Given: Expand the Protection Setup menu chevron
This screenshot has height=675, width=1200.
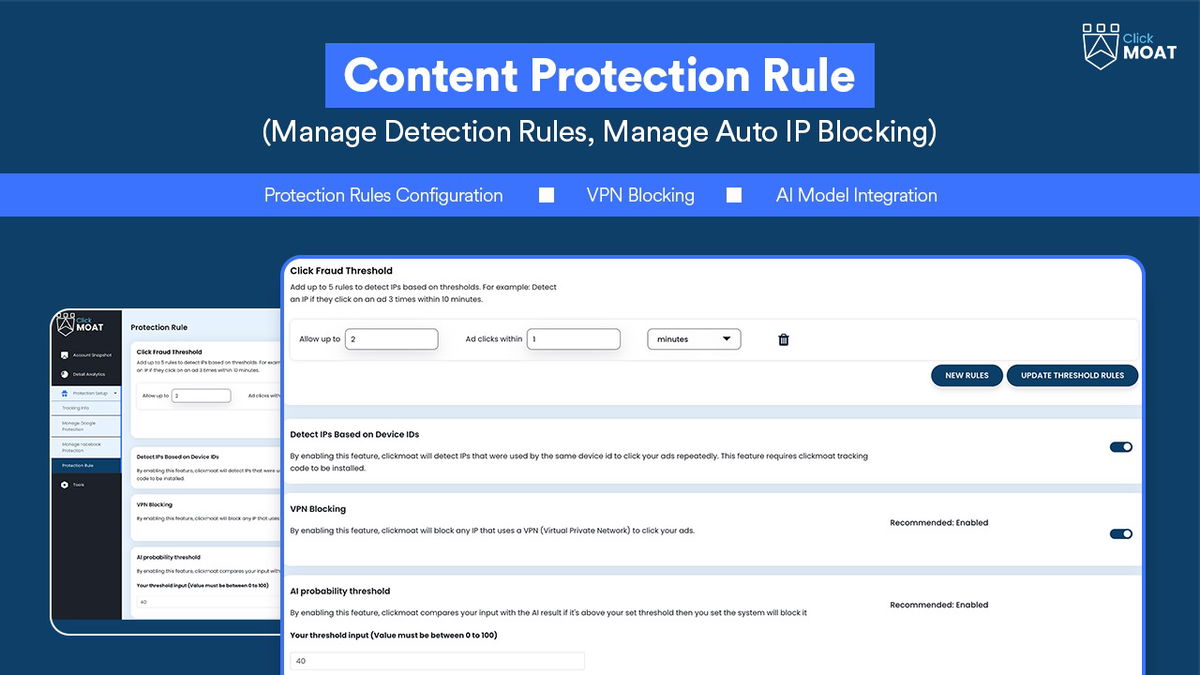Looking at the screenshot, I should 114,394.
